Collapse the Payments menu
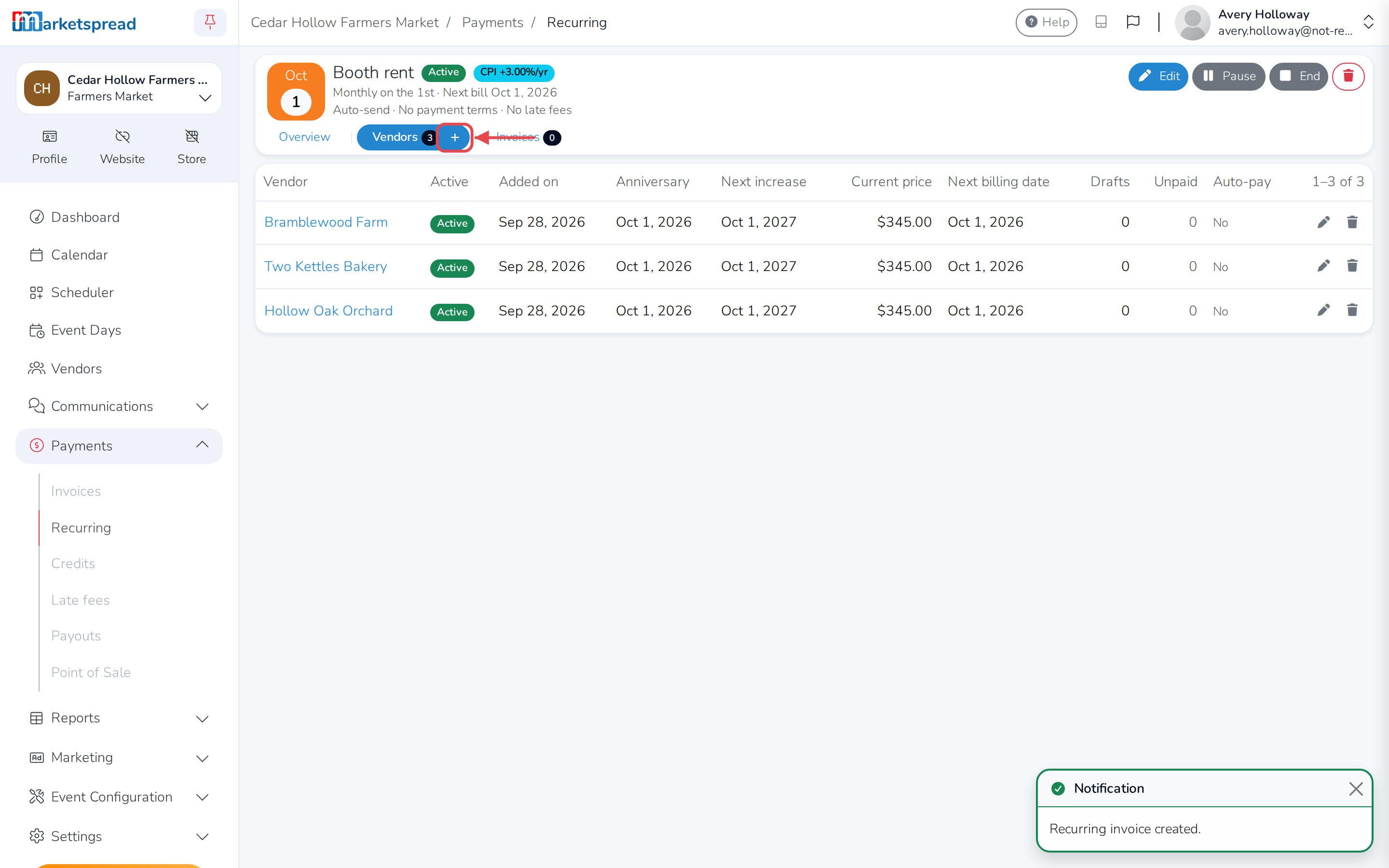Image resolution: width=1389 pixels, height=868 pixels. 119,446
